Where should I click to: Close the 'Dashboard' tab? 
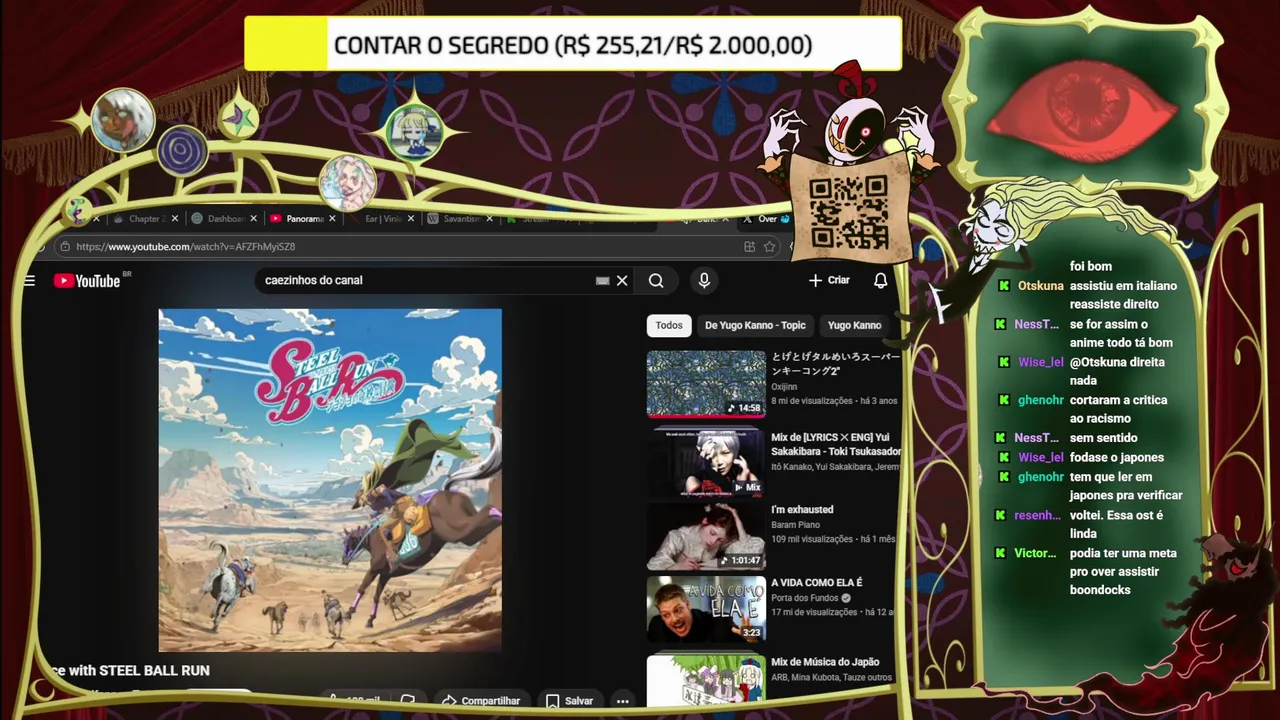coord(253,219)
